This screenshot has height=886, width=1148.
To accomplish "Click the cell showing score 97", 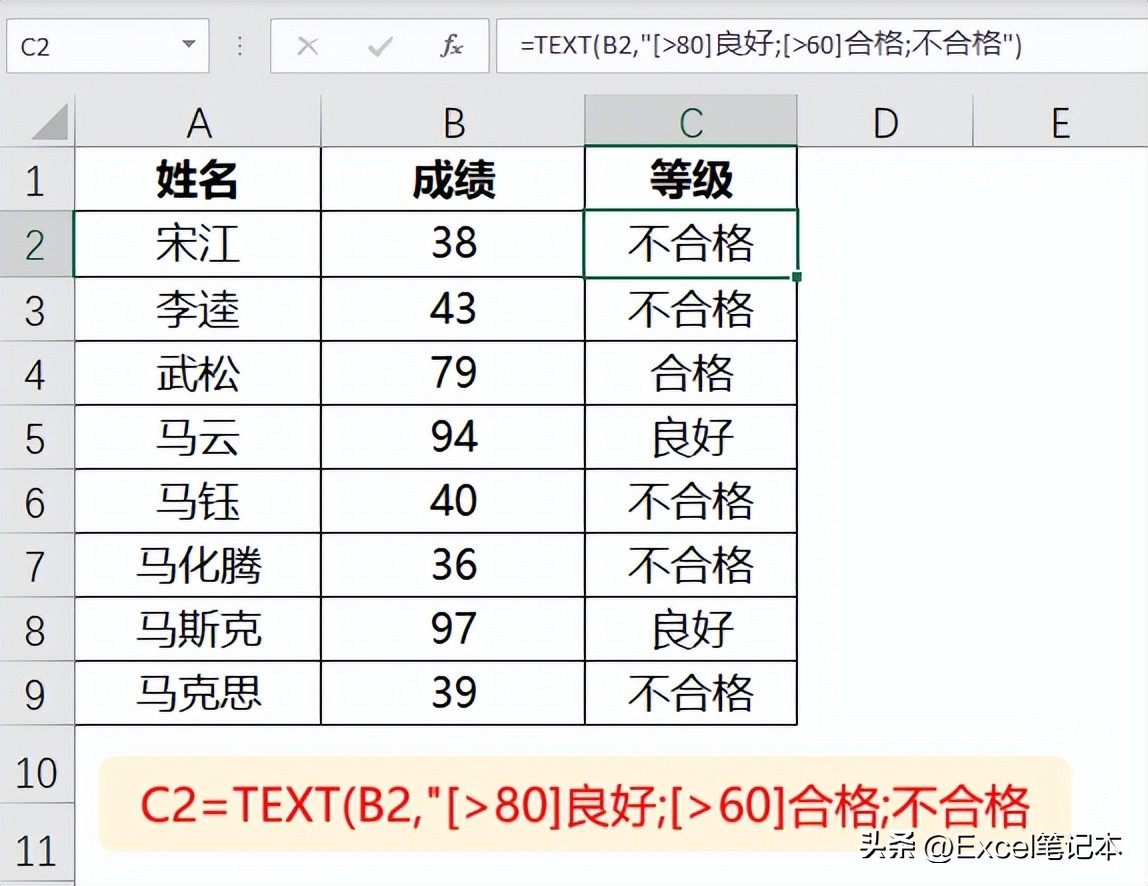I will 452,629.
